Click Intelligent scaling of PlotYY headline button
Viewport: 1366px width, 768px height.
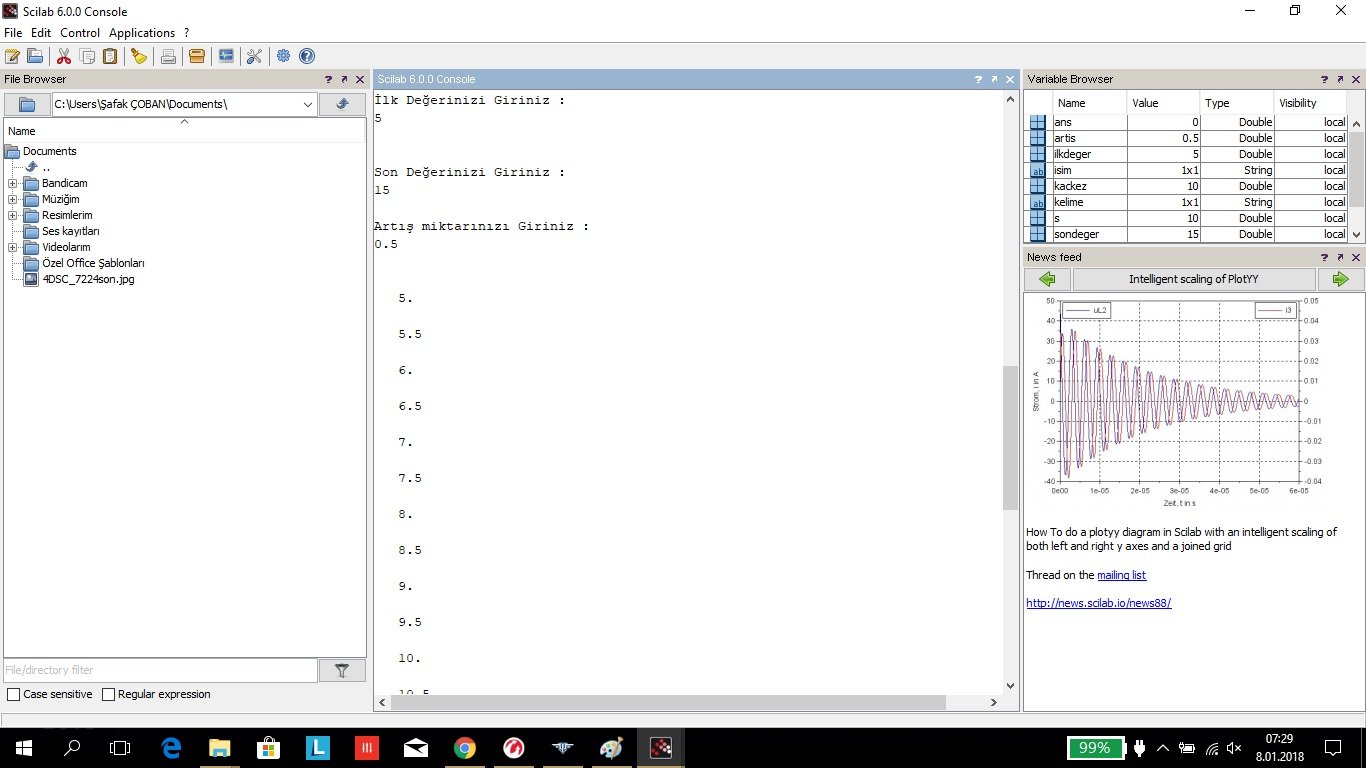[1194, 279]
